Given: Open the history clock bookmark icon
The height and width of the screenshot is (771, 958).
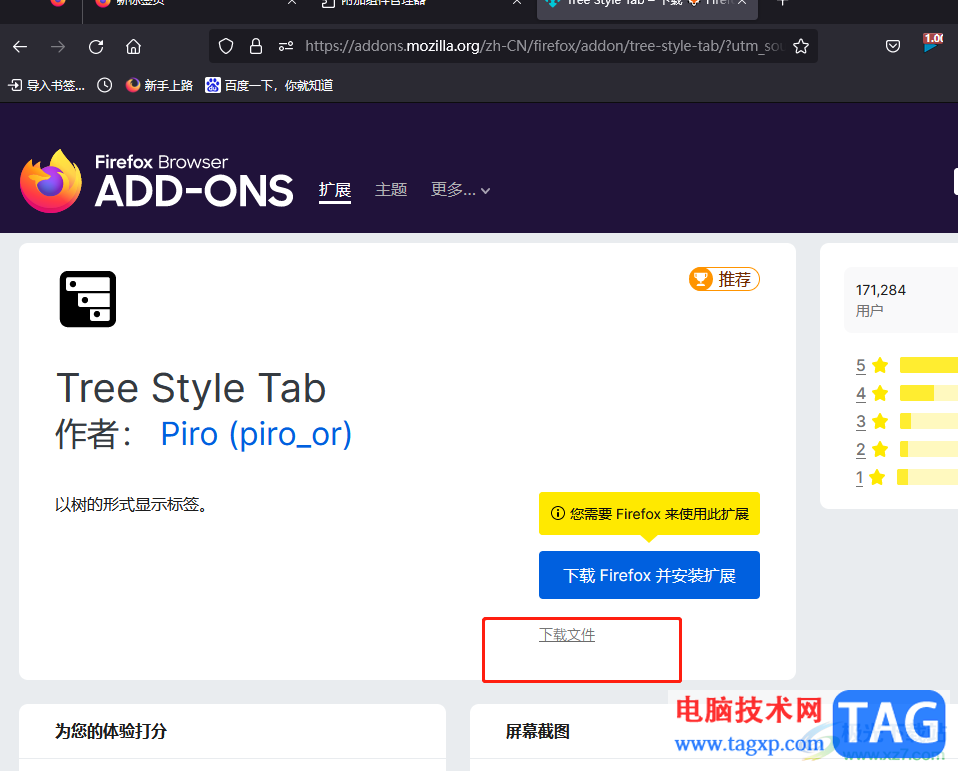Looking at the screenshot, I should [x=104, y=86].
